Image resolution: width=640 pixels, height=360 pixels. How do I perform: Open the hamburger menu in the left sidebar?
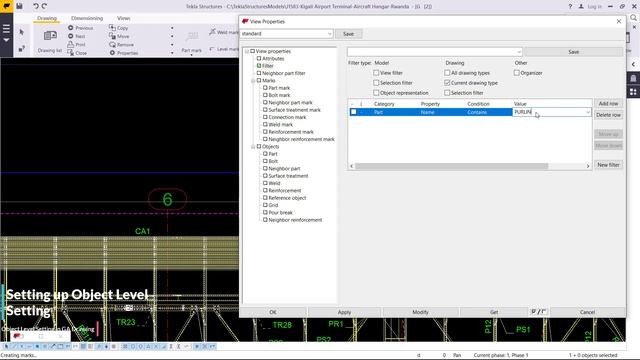[x=6, y=29]
